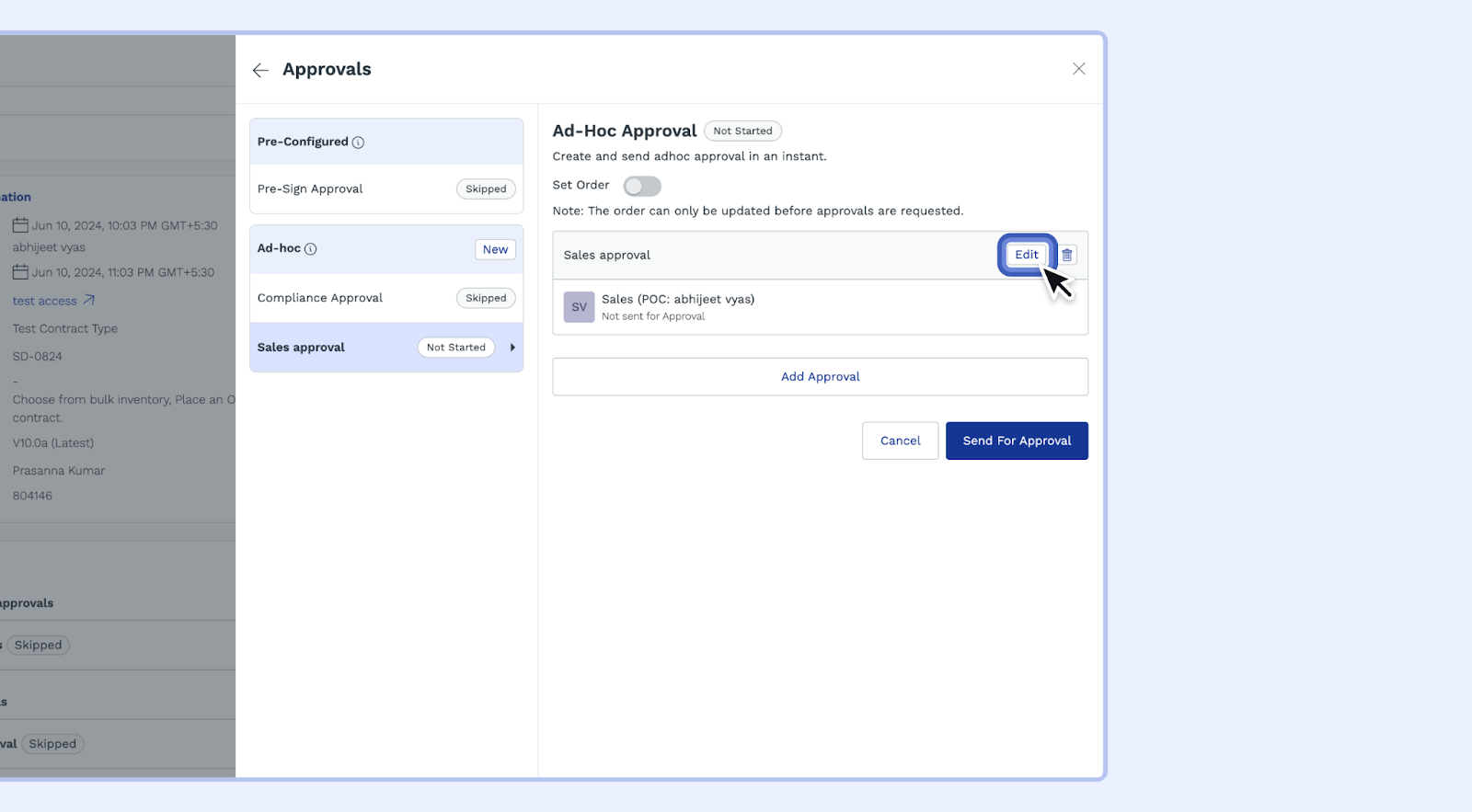Toggle the Set Order switch

641,186
